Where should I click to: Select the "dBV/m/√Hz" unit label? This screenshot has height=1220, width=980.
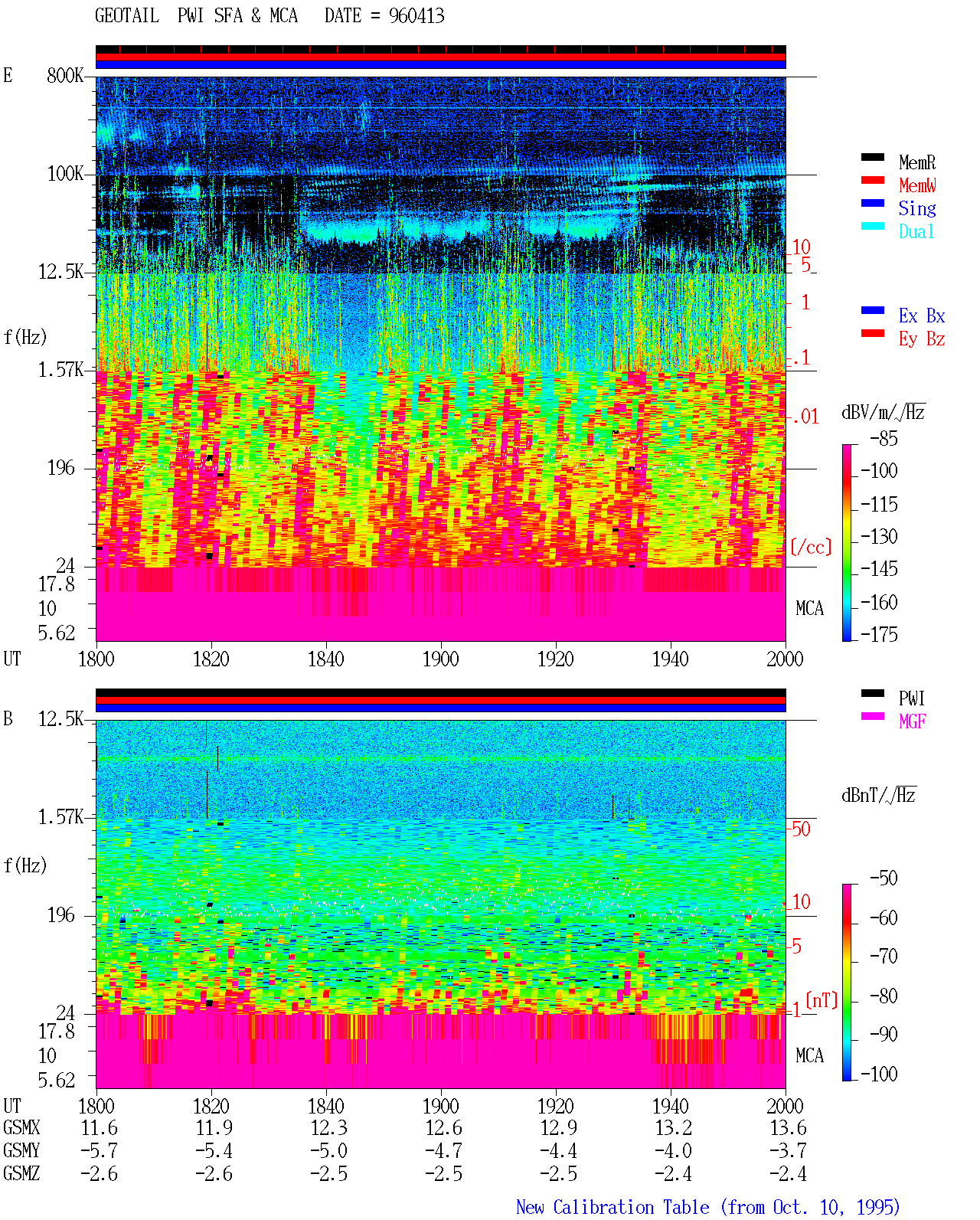tap(884, 412)
